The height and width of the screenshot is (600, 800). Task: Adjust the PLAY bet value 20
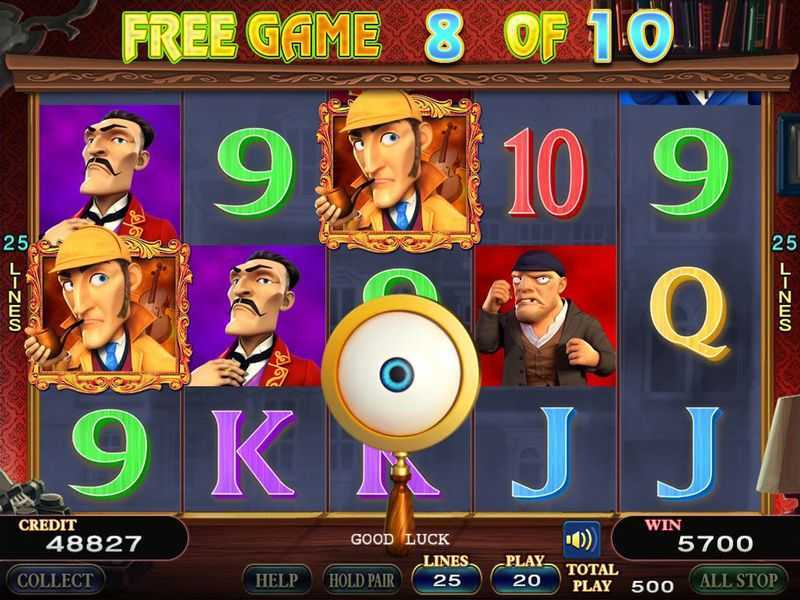[526, 580]
